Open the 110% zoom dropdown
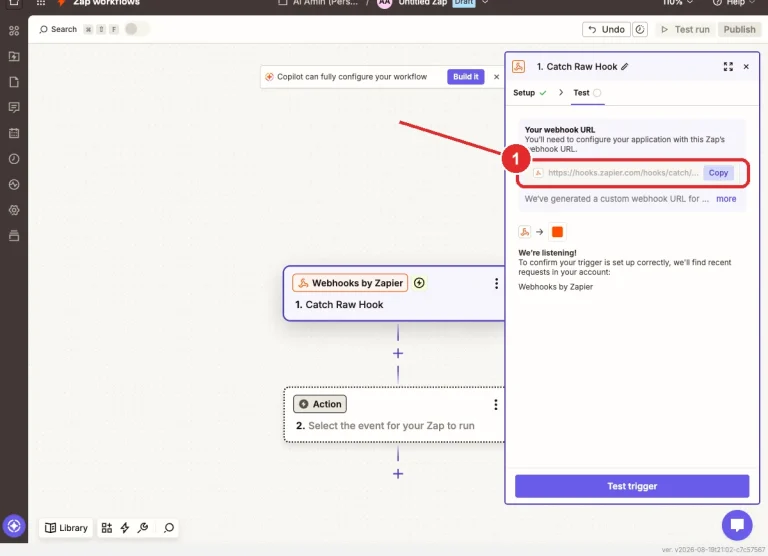This screenshot has width=768, height=556. 678,2
